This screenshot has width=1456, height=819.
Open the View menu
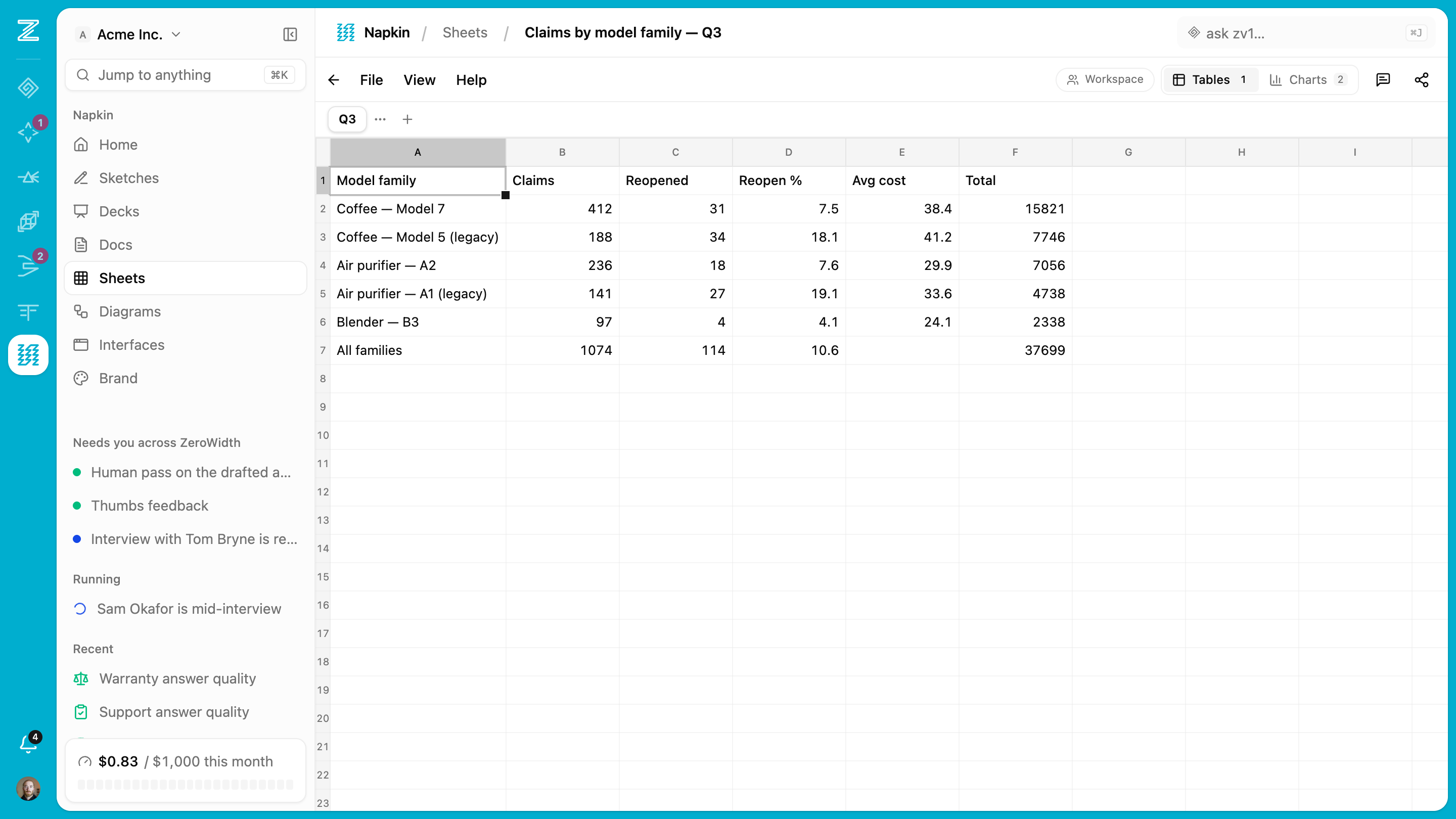pos(420,80)
